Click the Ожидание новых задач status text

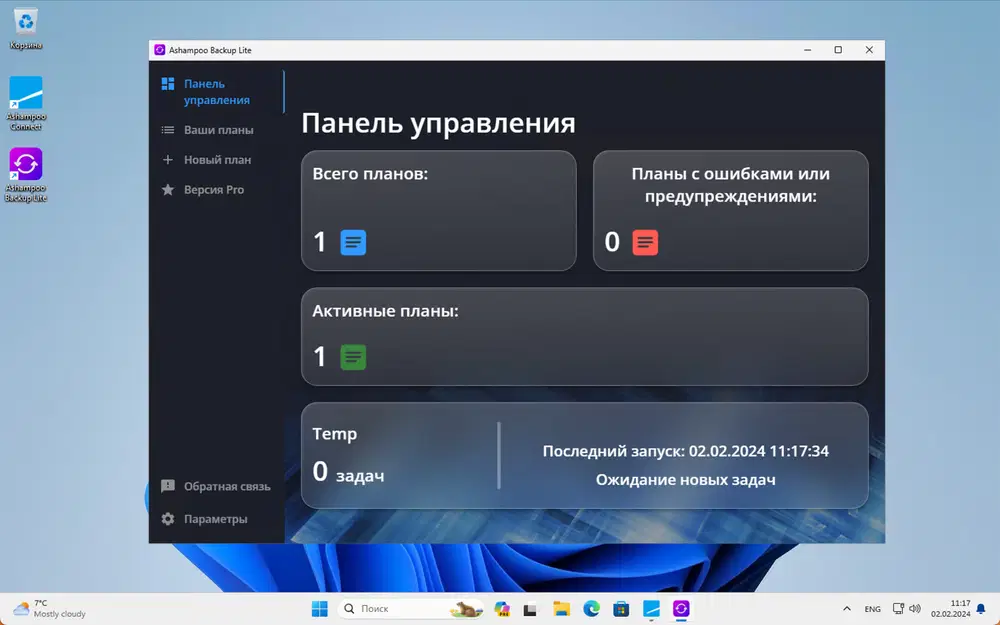click(686, 480)
